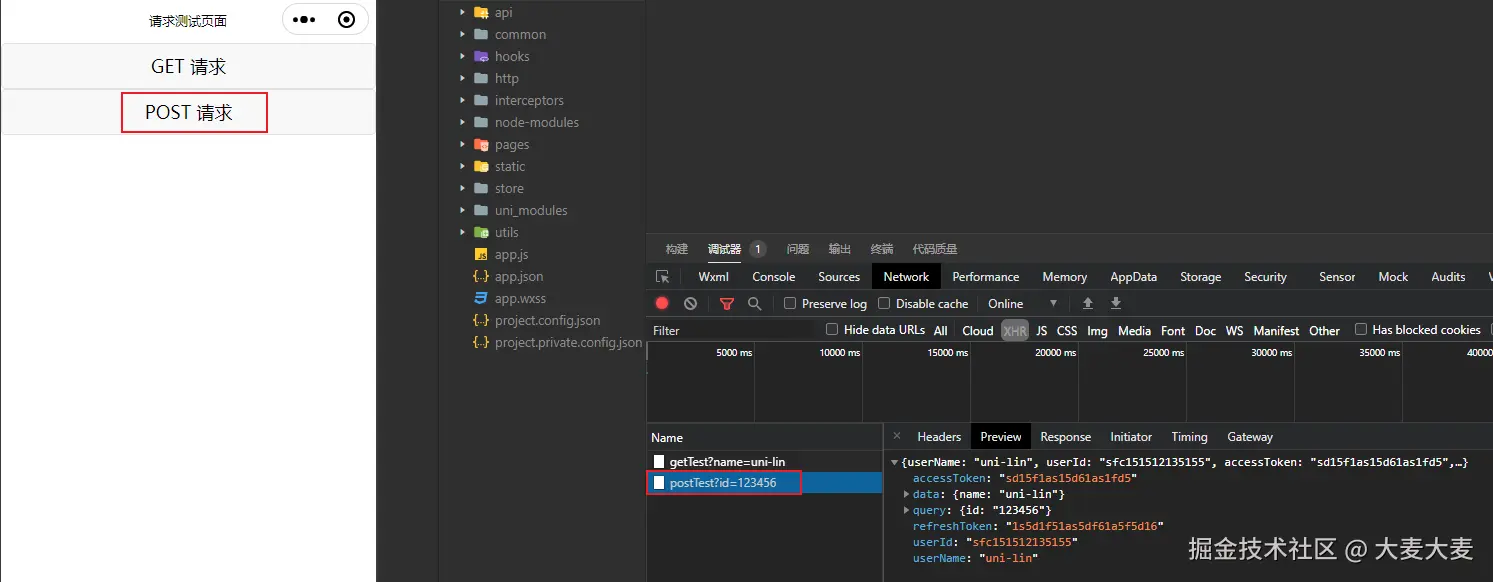Click the app.js file icon
The height and width of the screenshot is (582, 1493).
point(480,255)
